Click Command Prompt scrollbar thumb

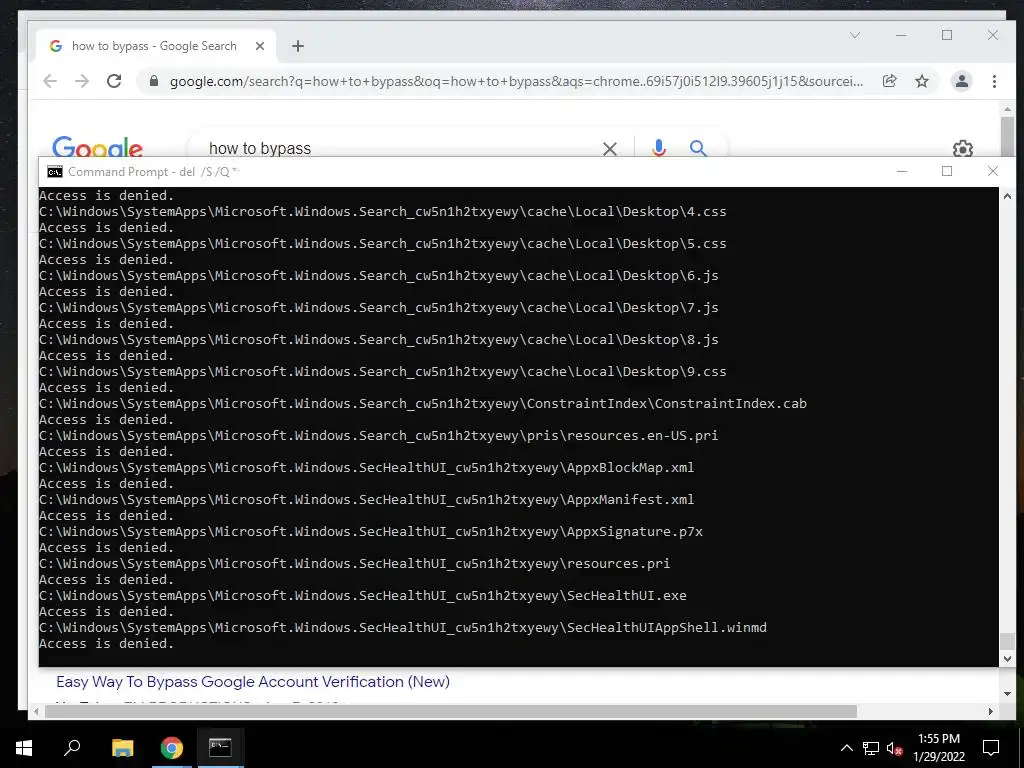(1007, 641)
